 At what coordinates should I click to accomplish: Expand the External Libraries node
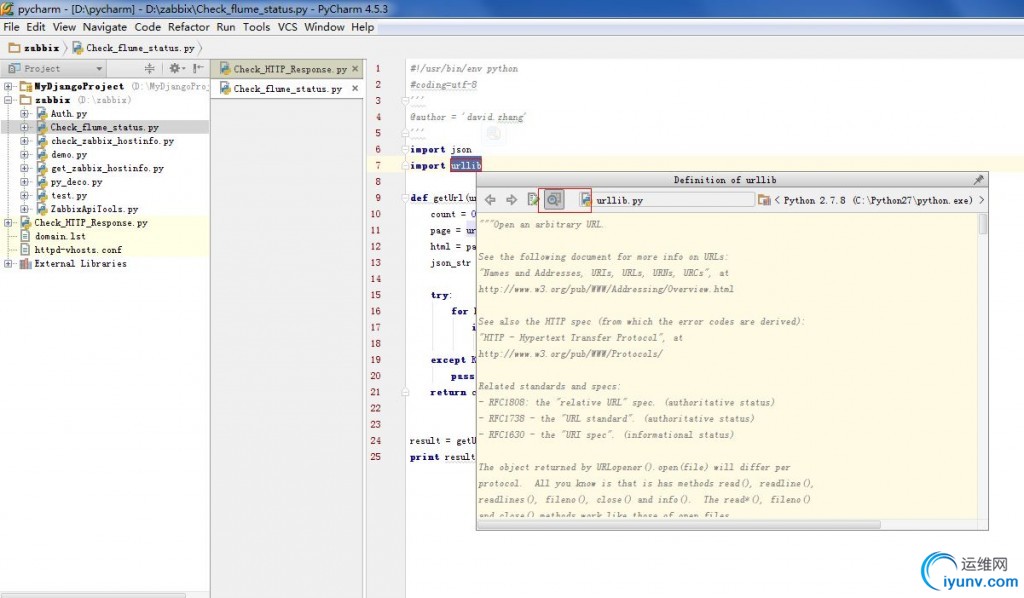(x=8, y=264)
